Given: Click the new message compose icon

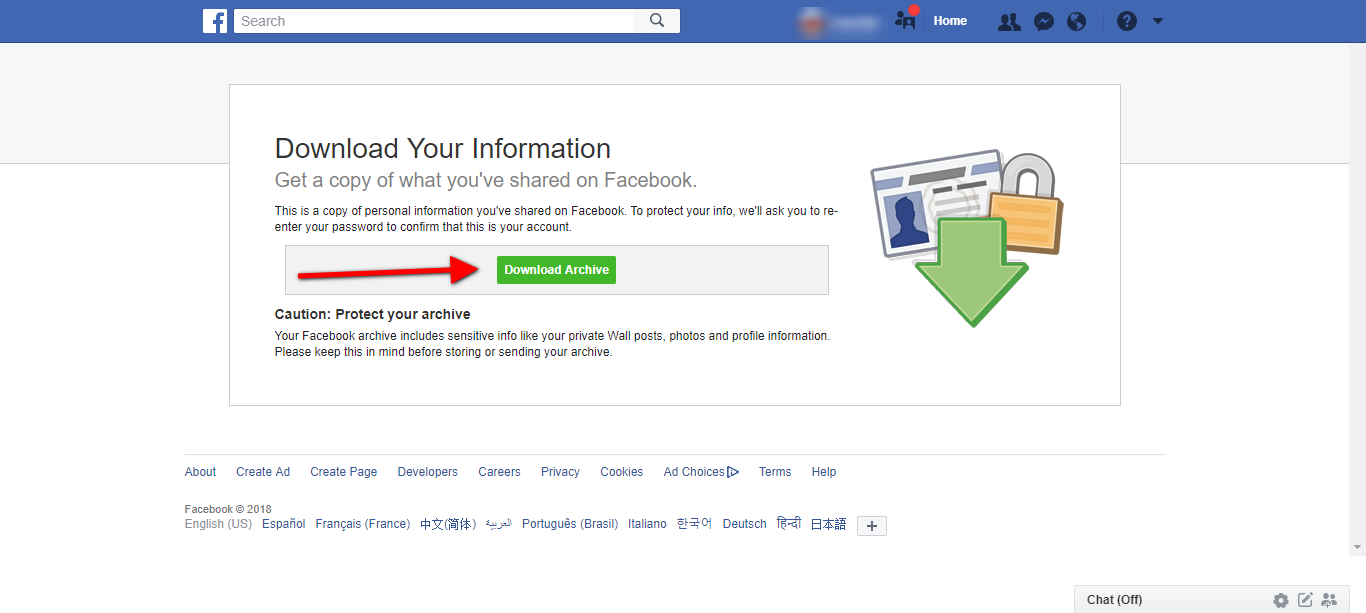Looking at the screenshot, I should tap(1305, 600).
